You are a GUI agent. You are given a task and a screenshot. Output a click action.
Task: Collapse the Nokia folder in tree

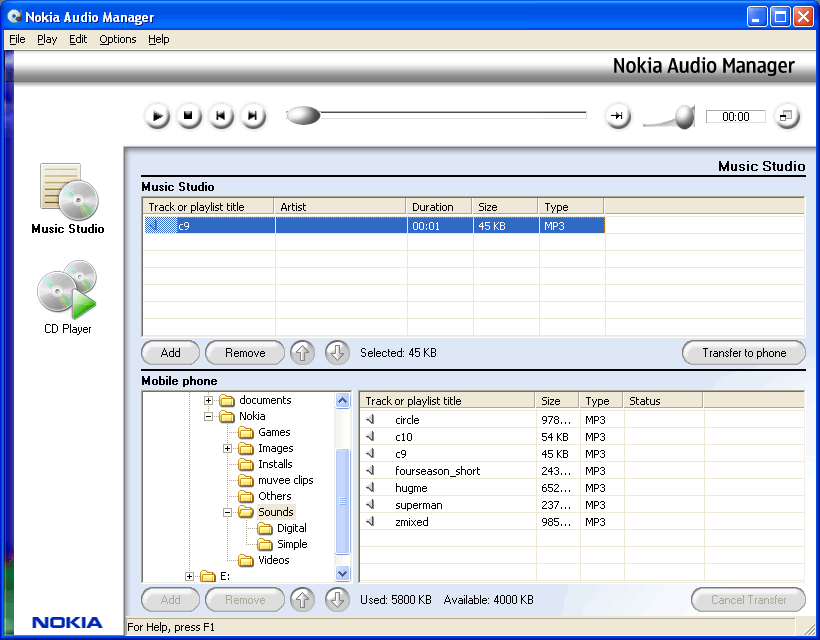tap(210, 416)
